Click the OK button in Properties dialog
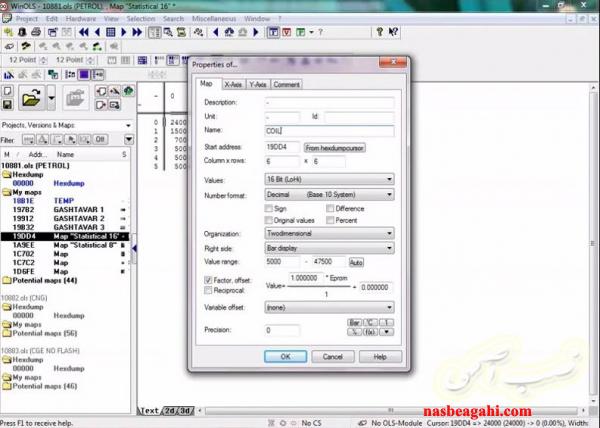 tap(285, 355)
